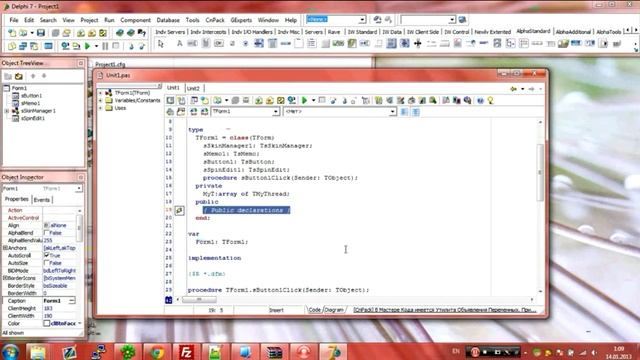Switch to the Unit2 editor tab
Viewport: 640px width, 360px height.
193,88
